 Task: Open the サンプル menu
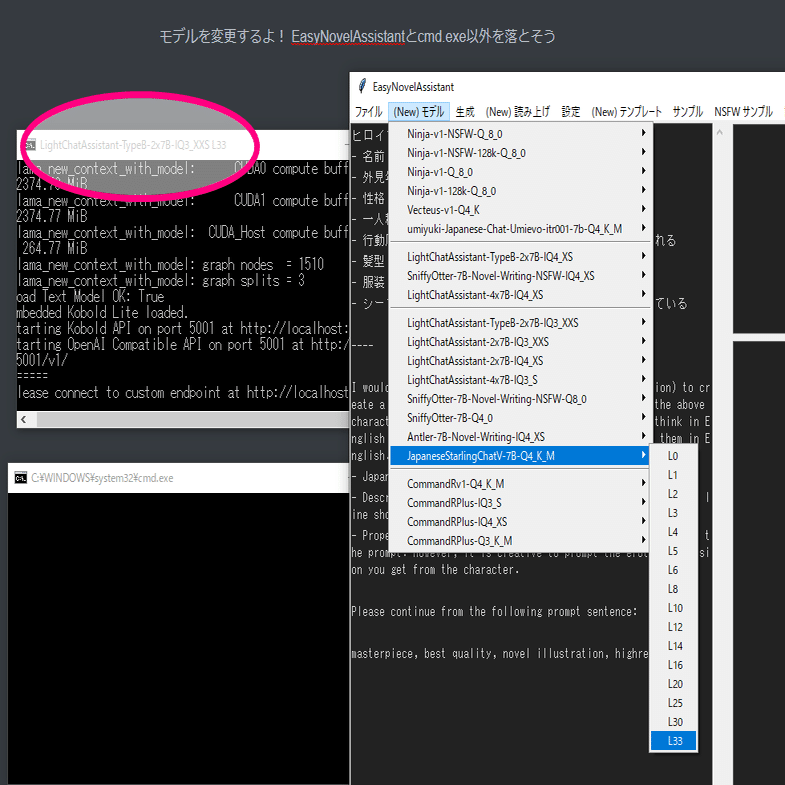click(688, 112)
